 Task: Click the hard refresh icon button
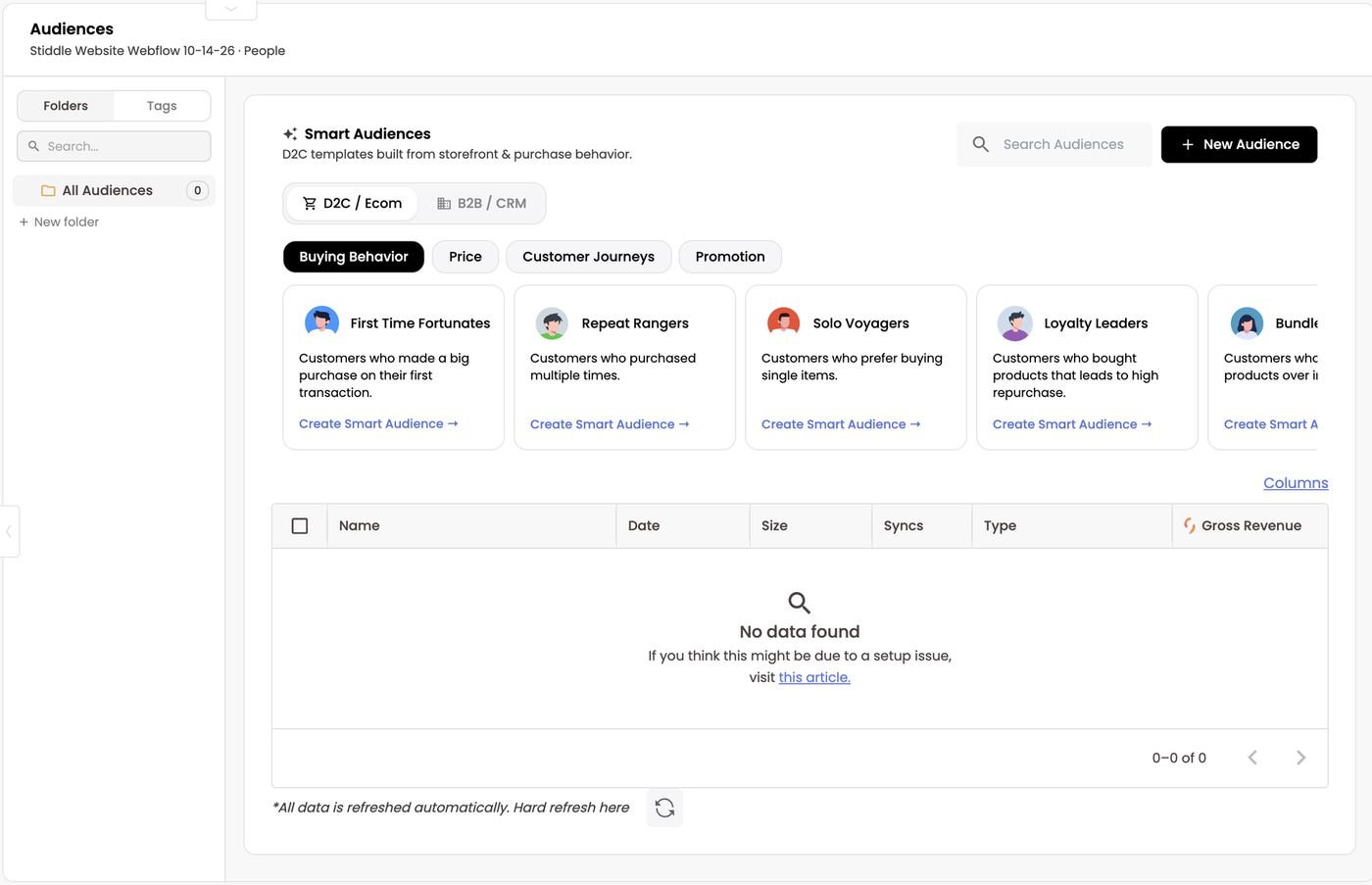[664, 808]
